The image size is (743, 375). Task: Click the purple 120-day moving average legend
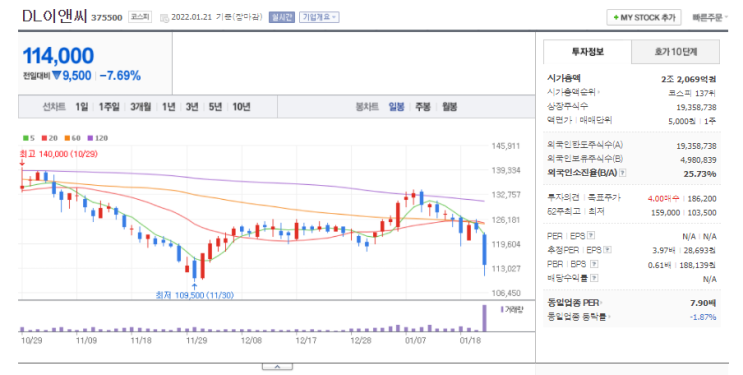tap(98, 138)
